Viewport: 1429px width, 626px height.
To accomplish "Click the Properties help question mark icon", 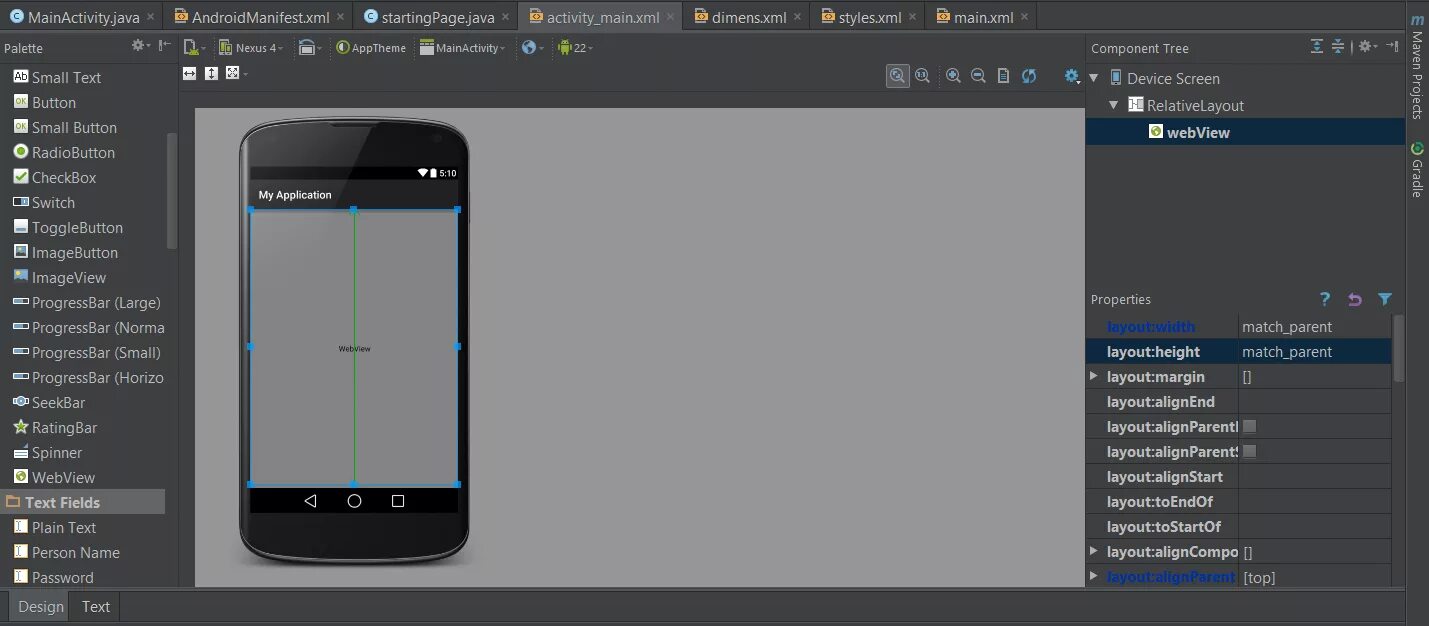I will click(1325, 299).
